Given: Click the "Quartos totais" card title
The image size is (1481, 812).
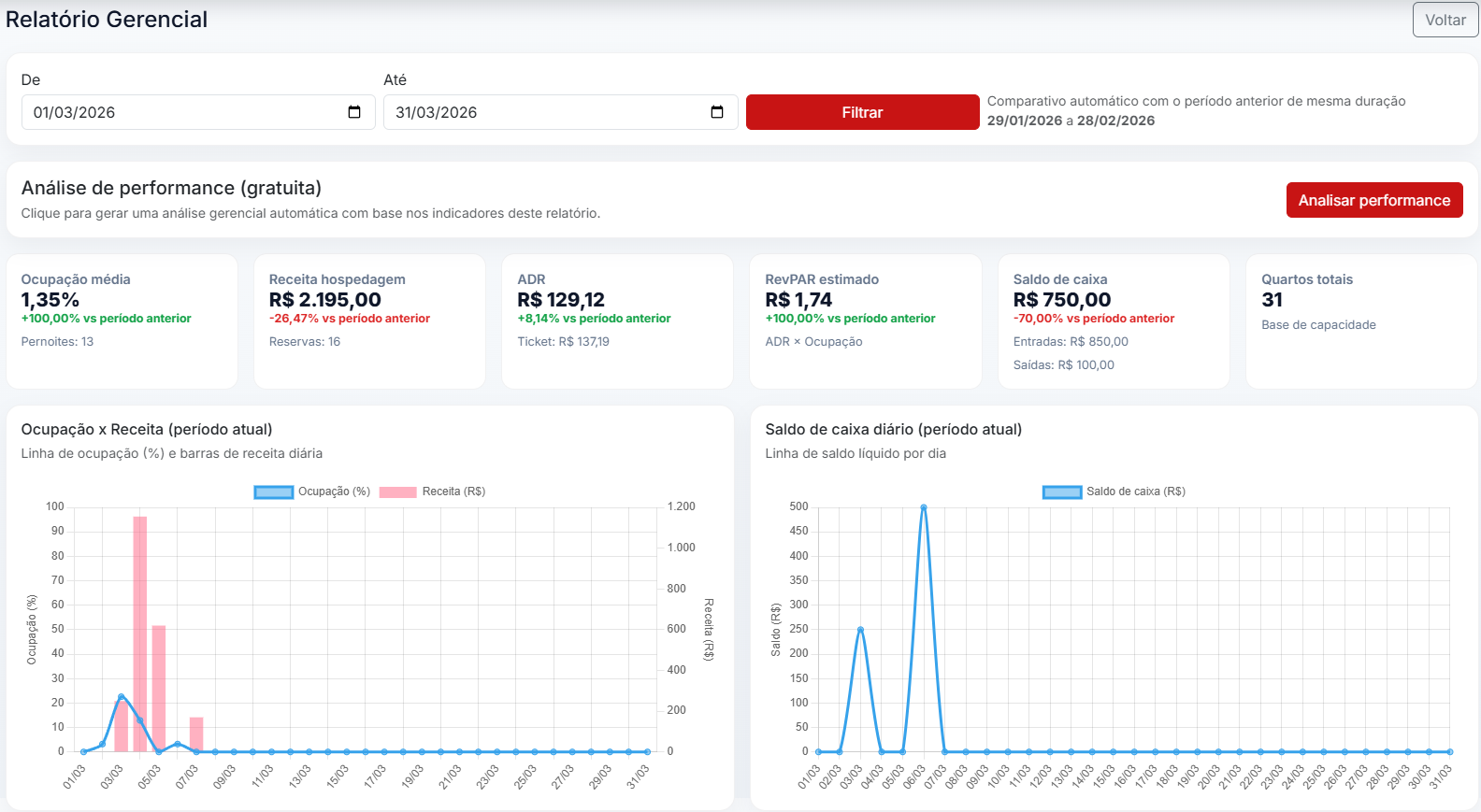Looking at the screenshot, I should click(x=1307, y=279).
